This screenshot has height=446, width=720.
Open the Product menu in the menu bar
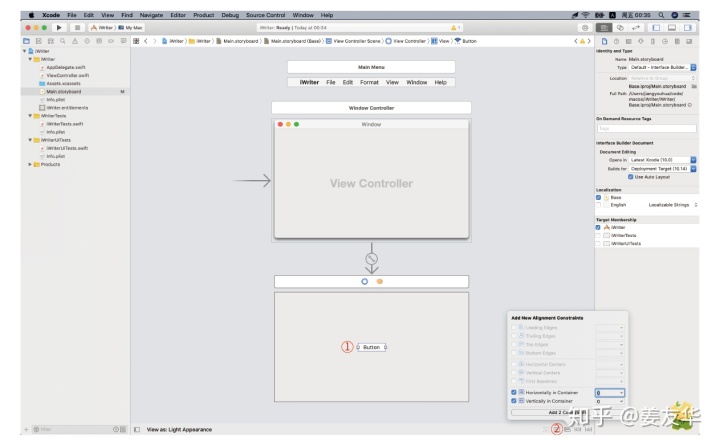[203, 15]
